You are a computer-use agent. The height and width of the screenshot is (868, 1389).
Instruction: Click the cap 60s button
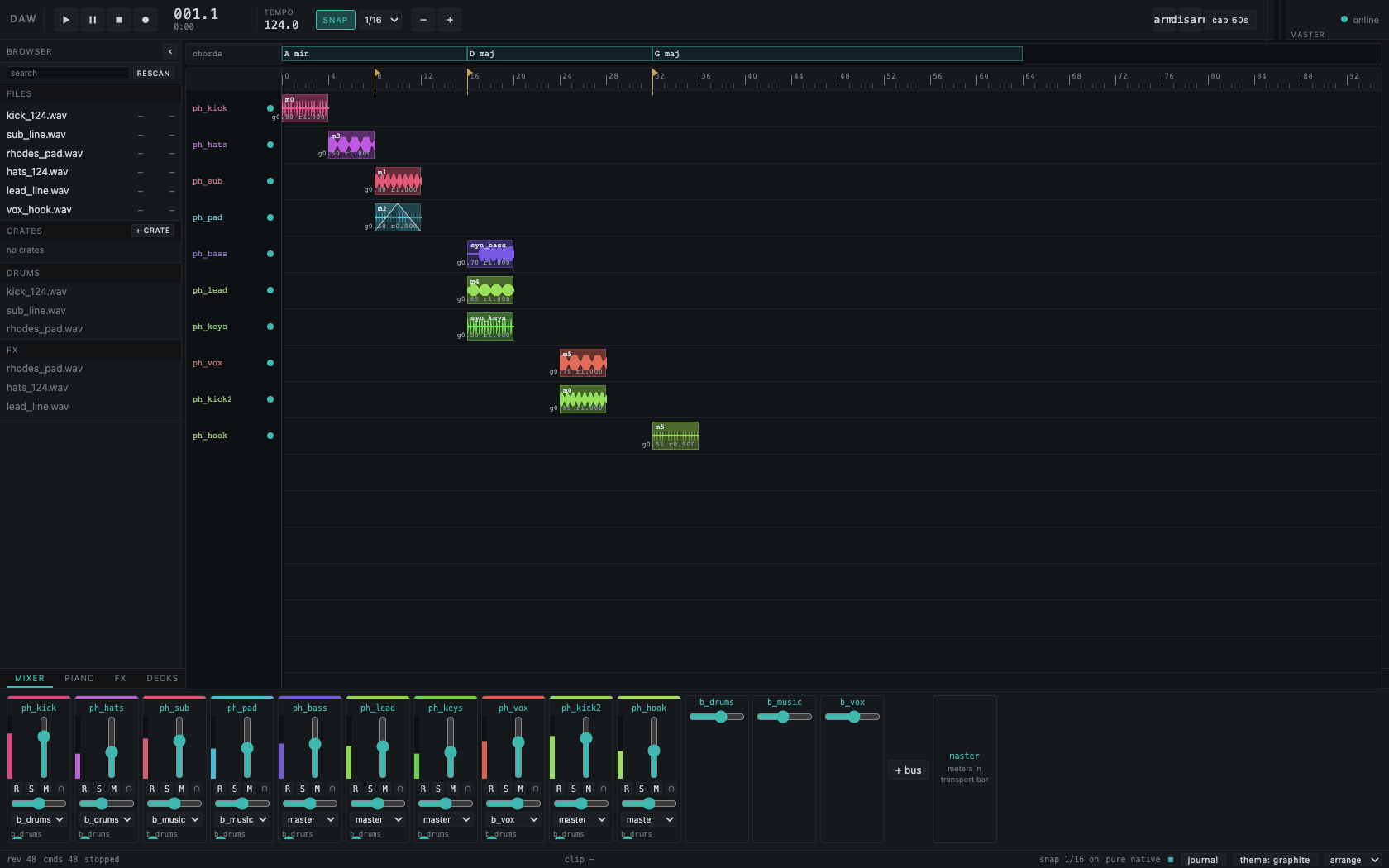tap(1230, 20)
